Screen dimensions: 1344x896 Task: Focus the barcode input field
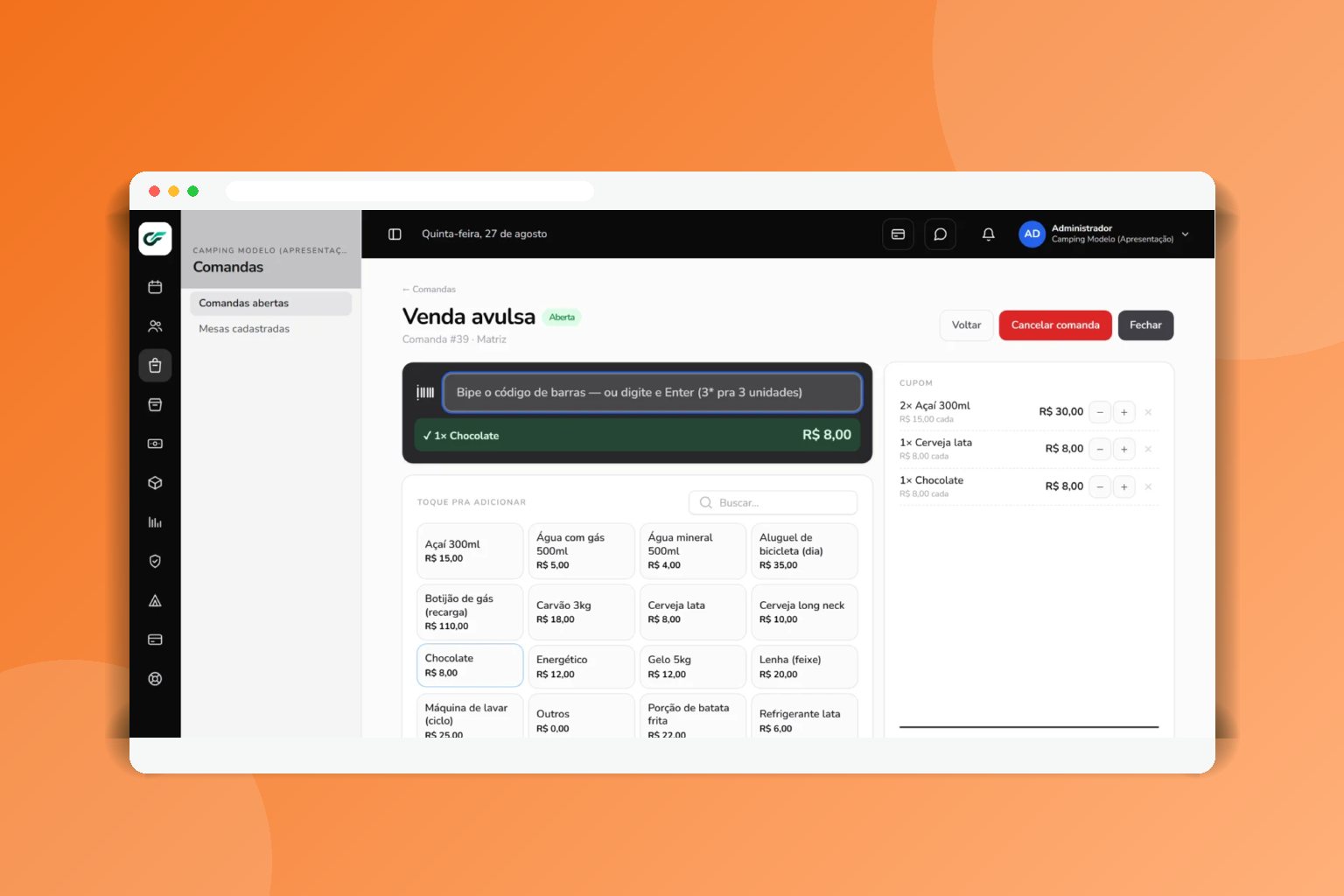point(652,392)
